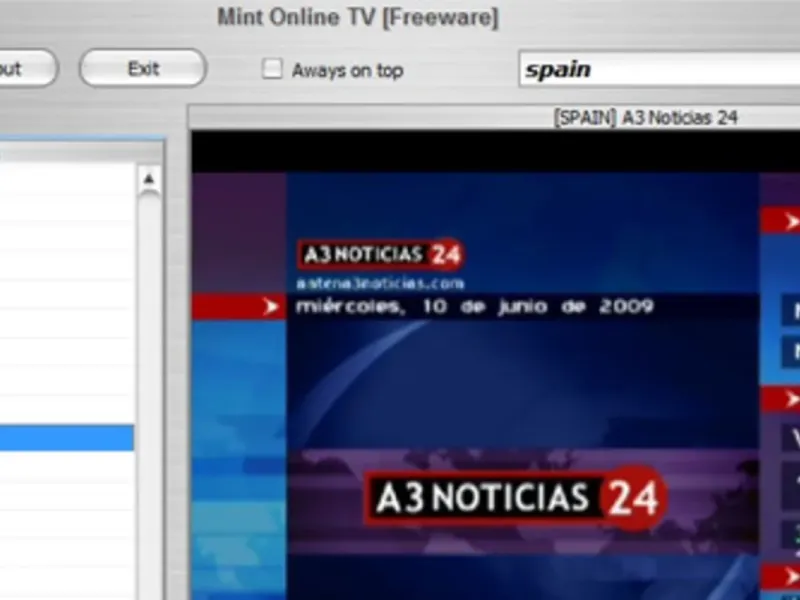The width and height of the screenshot is (800, 600).
Task: Enable the Always on top checkbox
Action: [x=272, y=69]
